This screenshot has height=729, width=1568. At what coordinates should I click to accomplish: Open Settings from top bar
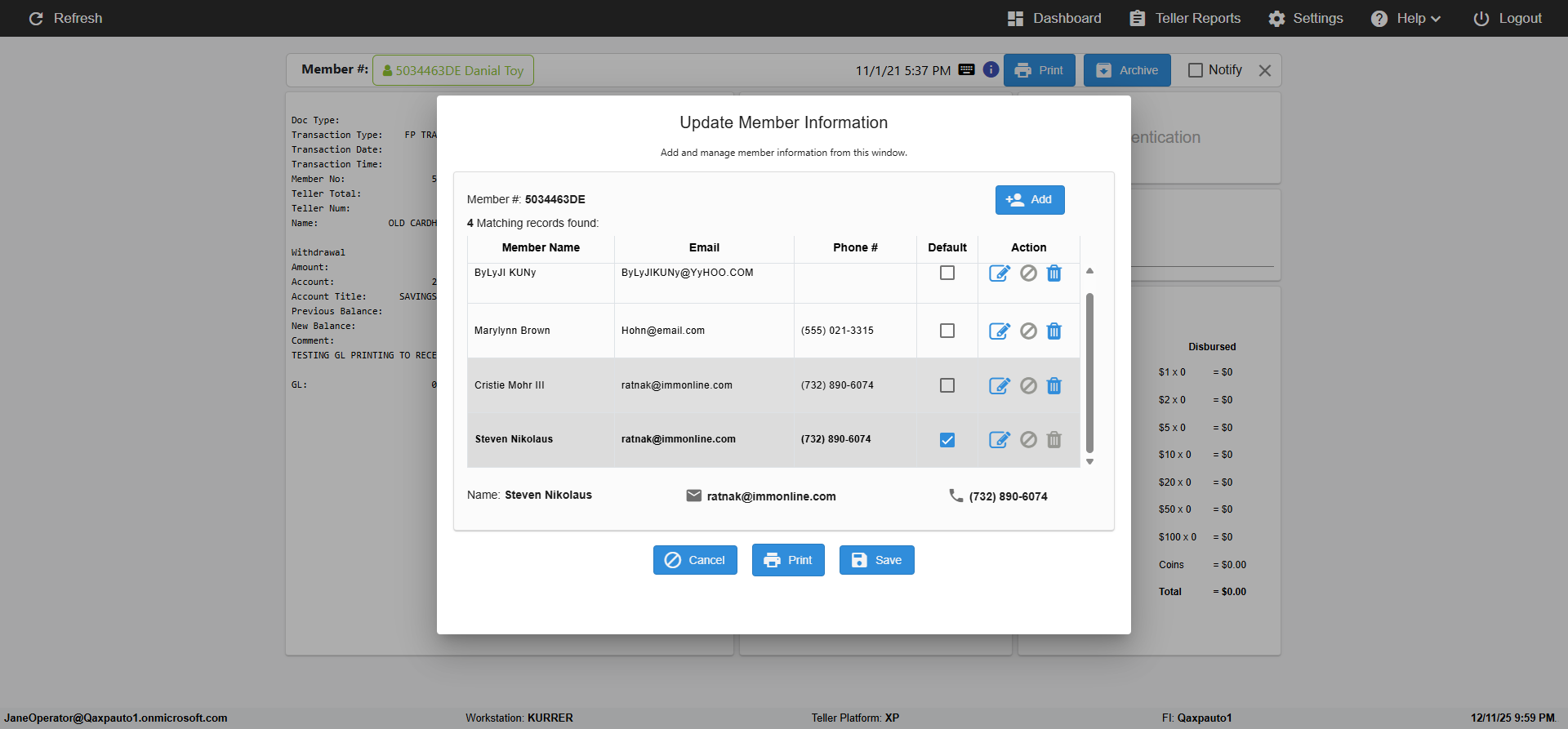(x=1306, y=18)
